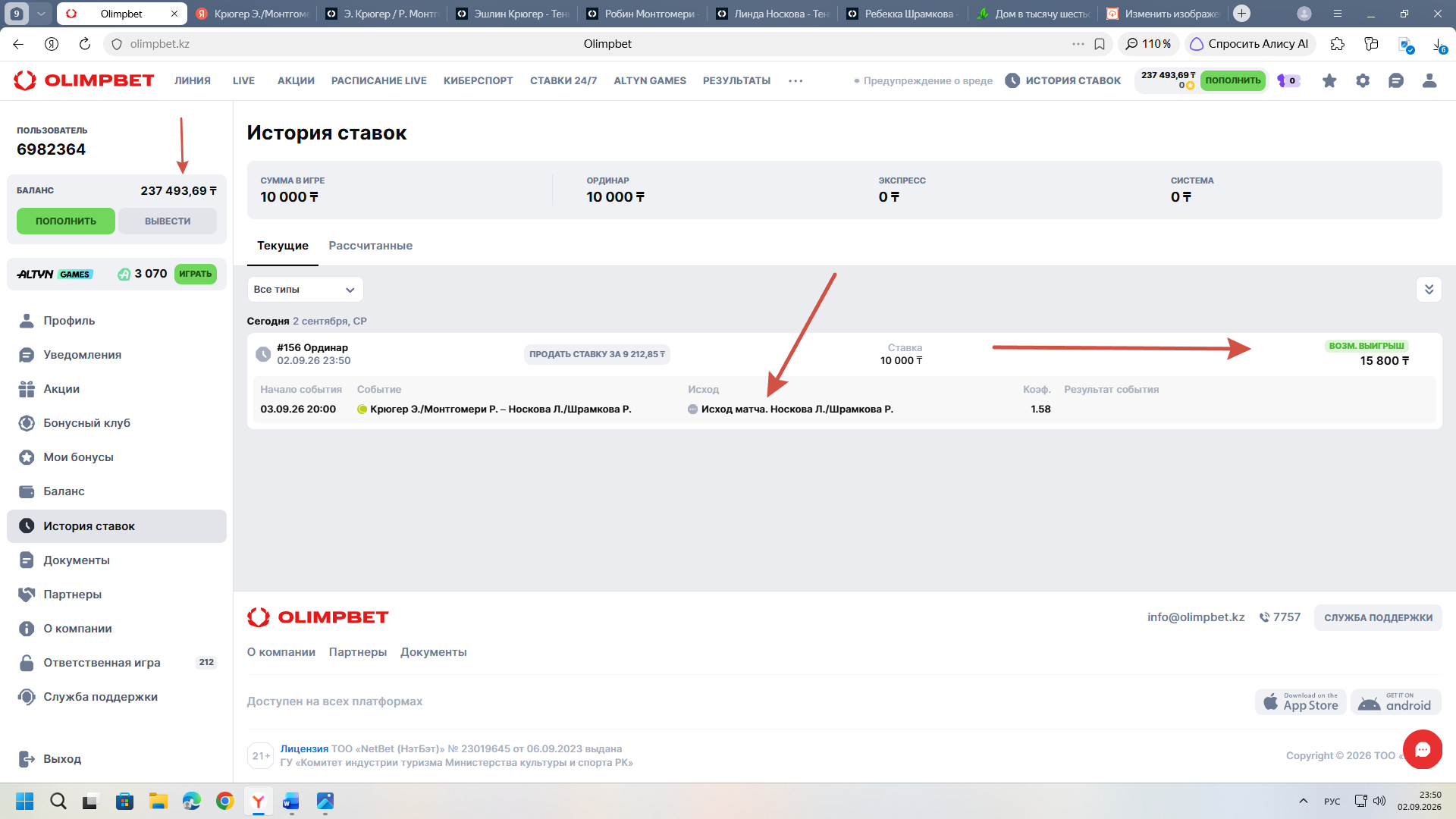Open page actions ellipsis in address bar
Viewport: 1456px width, 819px height.
coord(1078,44)
